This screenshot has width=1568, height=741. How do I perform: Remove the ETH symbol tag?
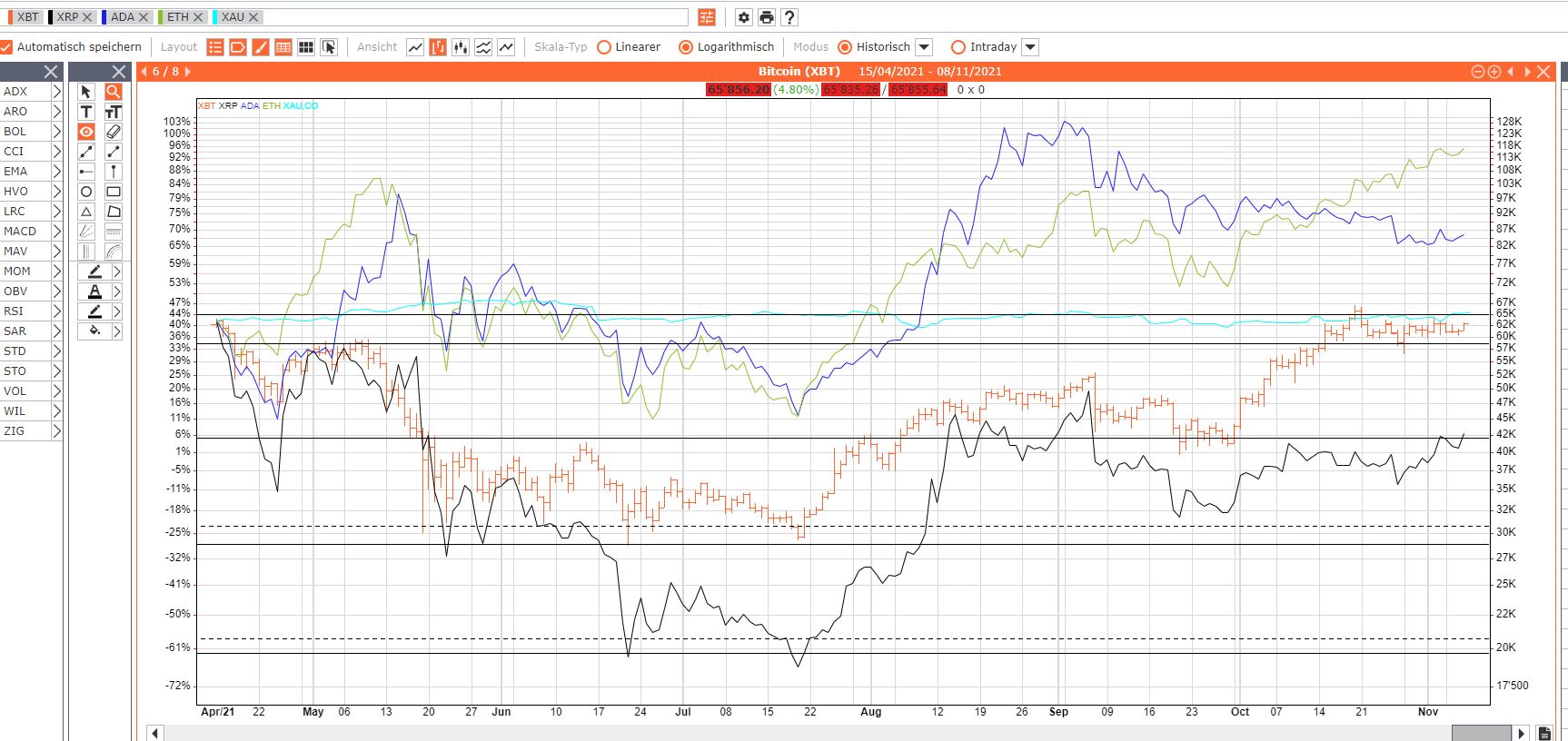point(198,17)
